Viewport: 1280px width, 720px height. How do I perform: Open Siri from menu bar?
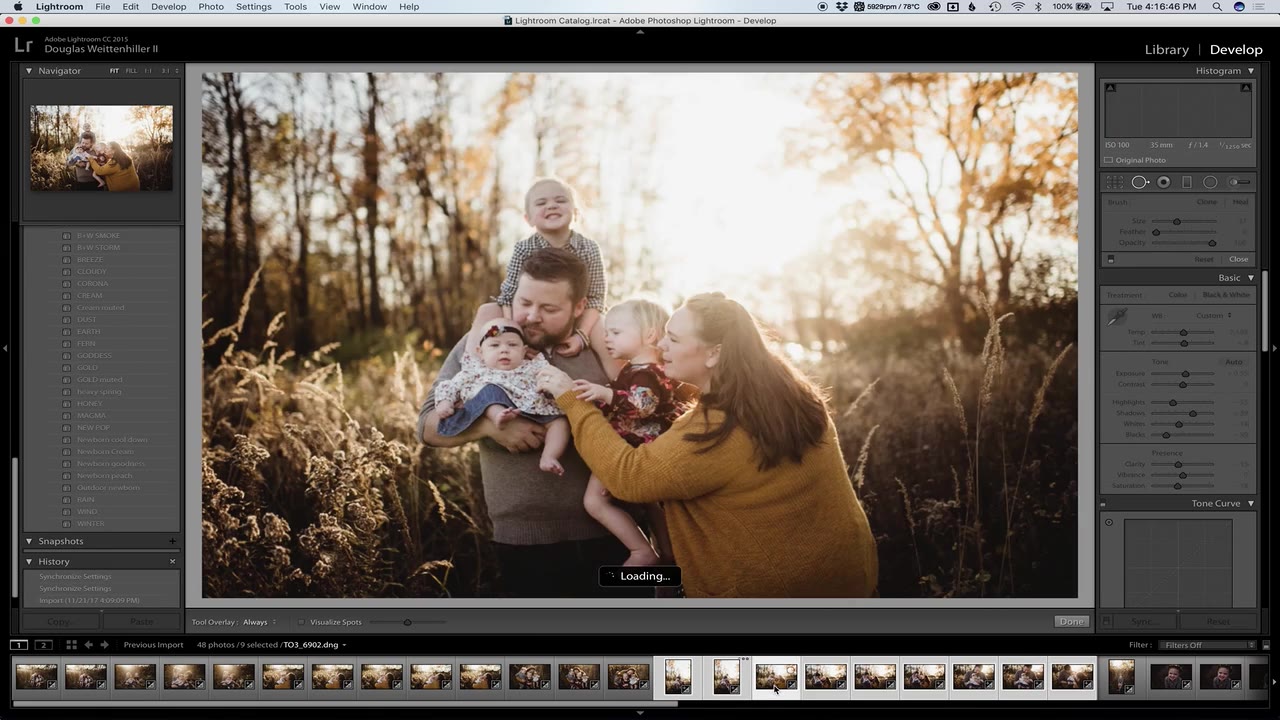(1240, 7)
